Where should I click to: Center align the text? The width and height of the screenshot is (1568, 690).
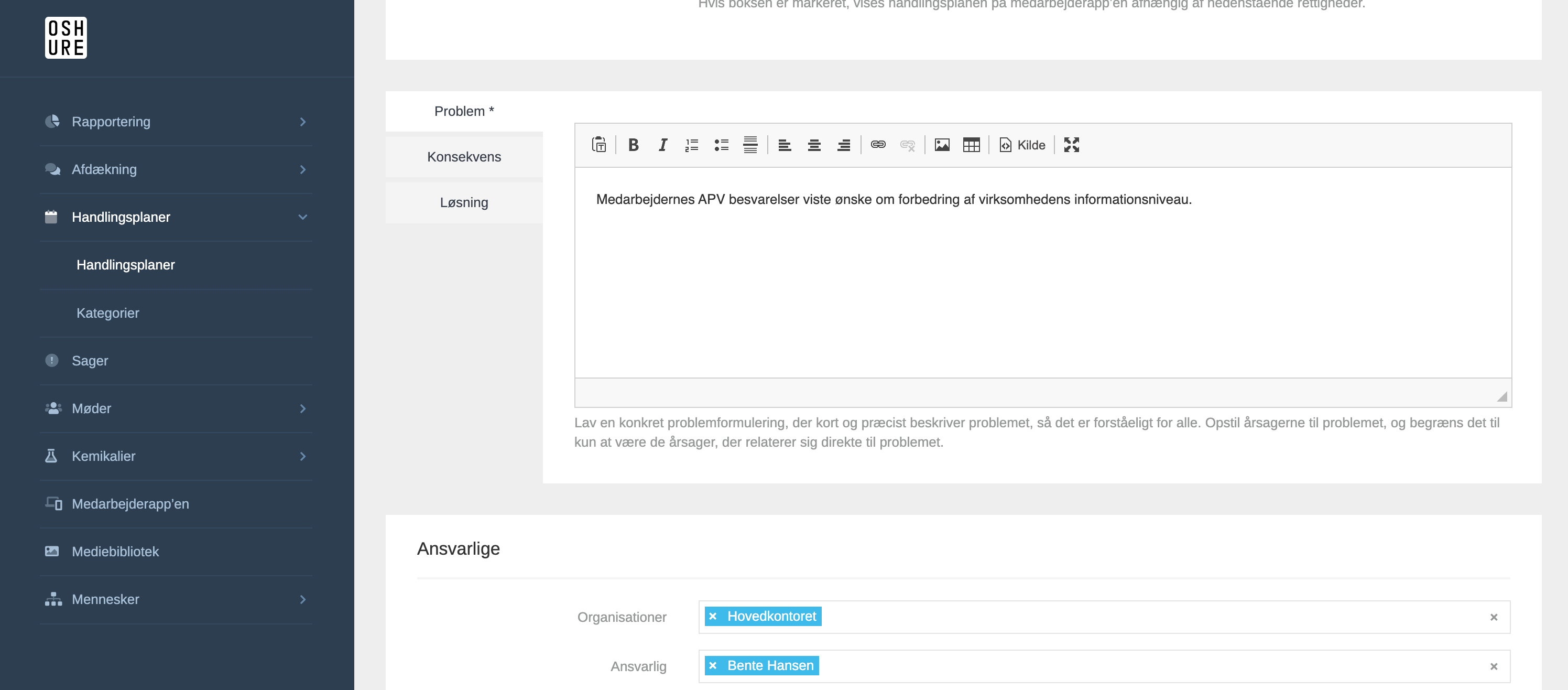point(814,145)
